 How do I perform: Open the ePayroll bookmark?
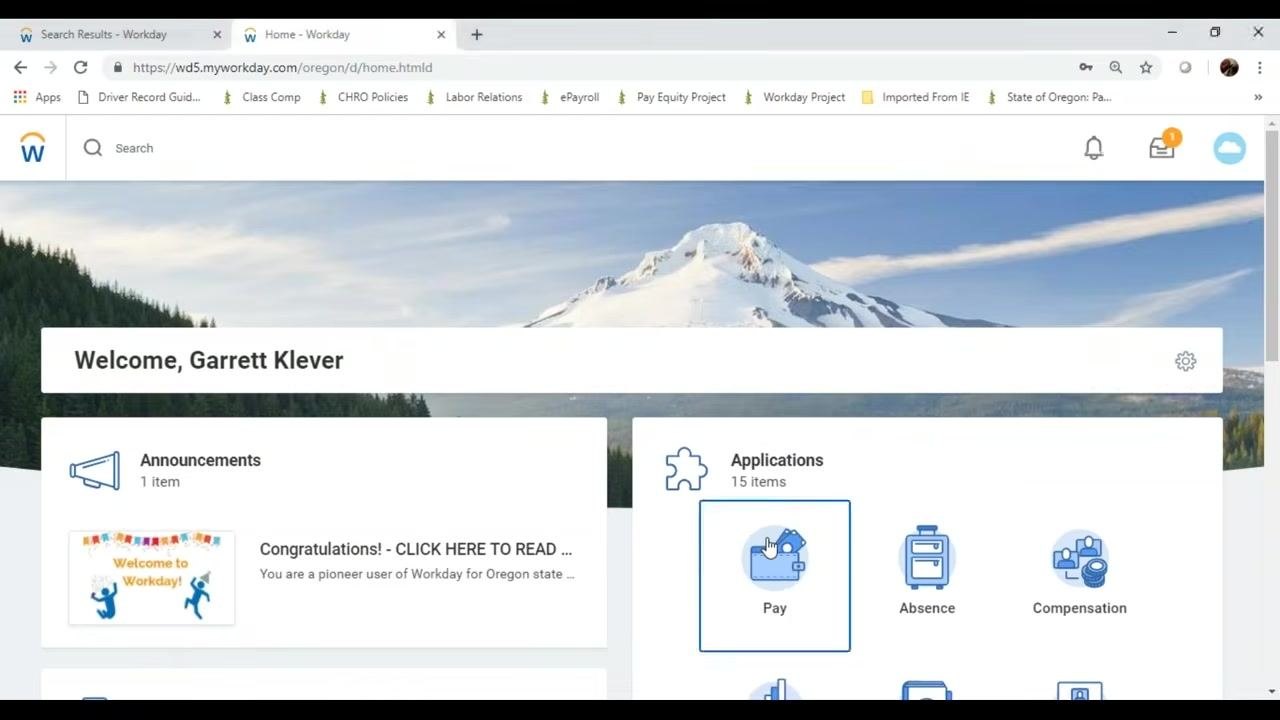(x=569, y=97)
